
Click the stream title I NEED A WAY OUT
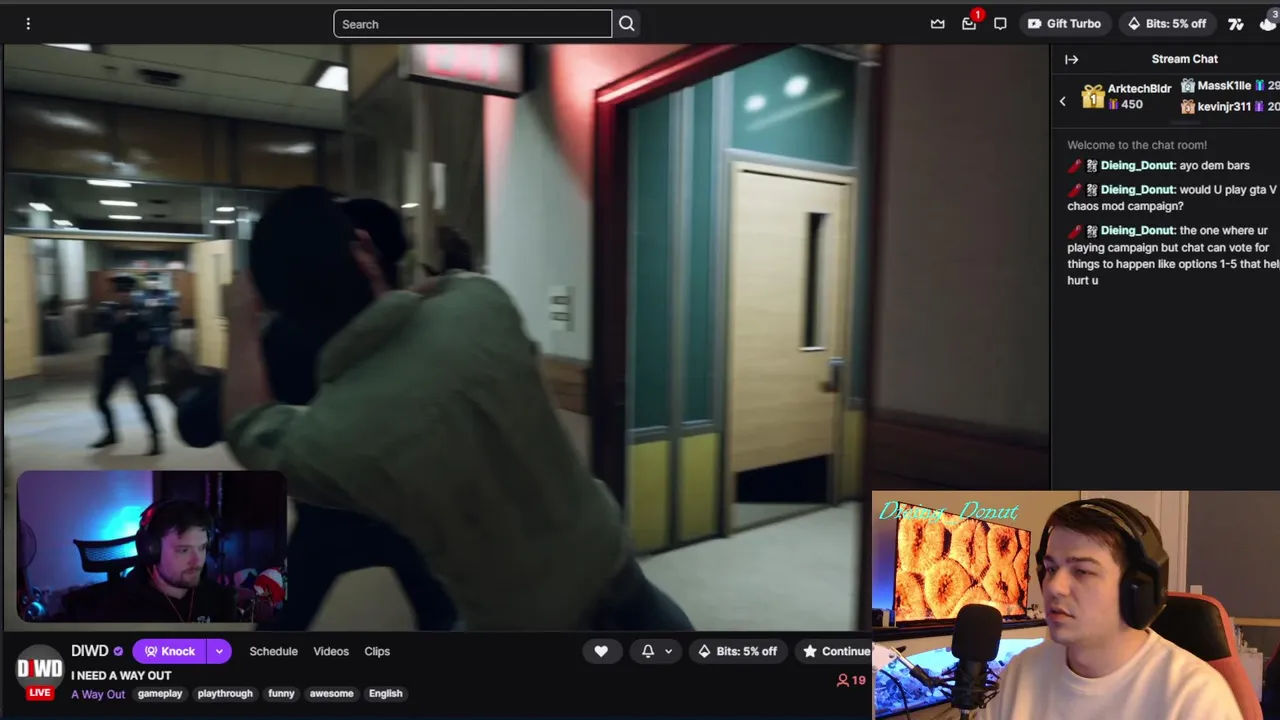click(x=121, y=676)
